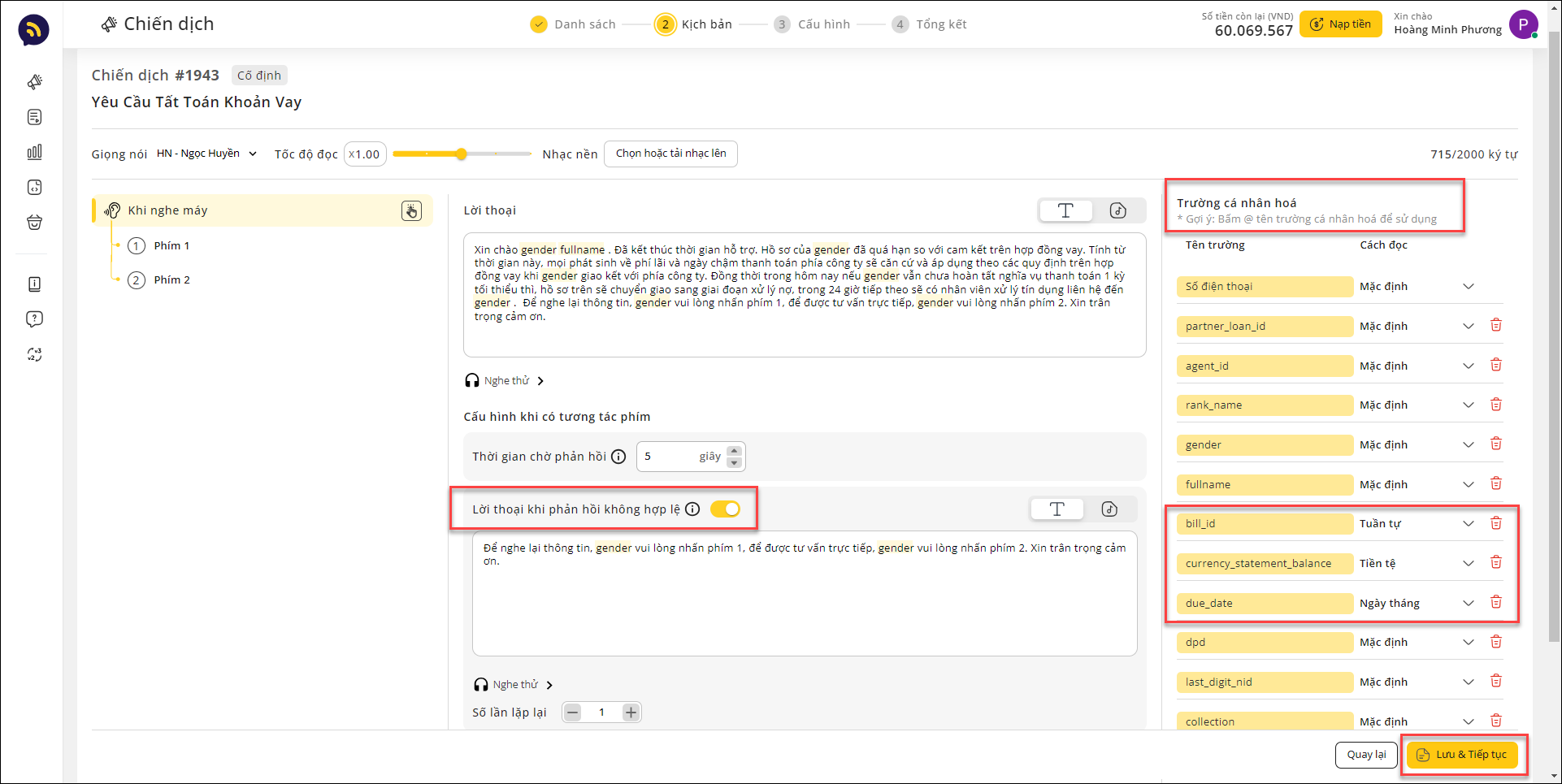
Task: Click the Tốc độ đọc speed slider handle
Action: pos(462,154)
